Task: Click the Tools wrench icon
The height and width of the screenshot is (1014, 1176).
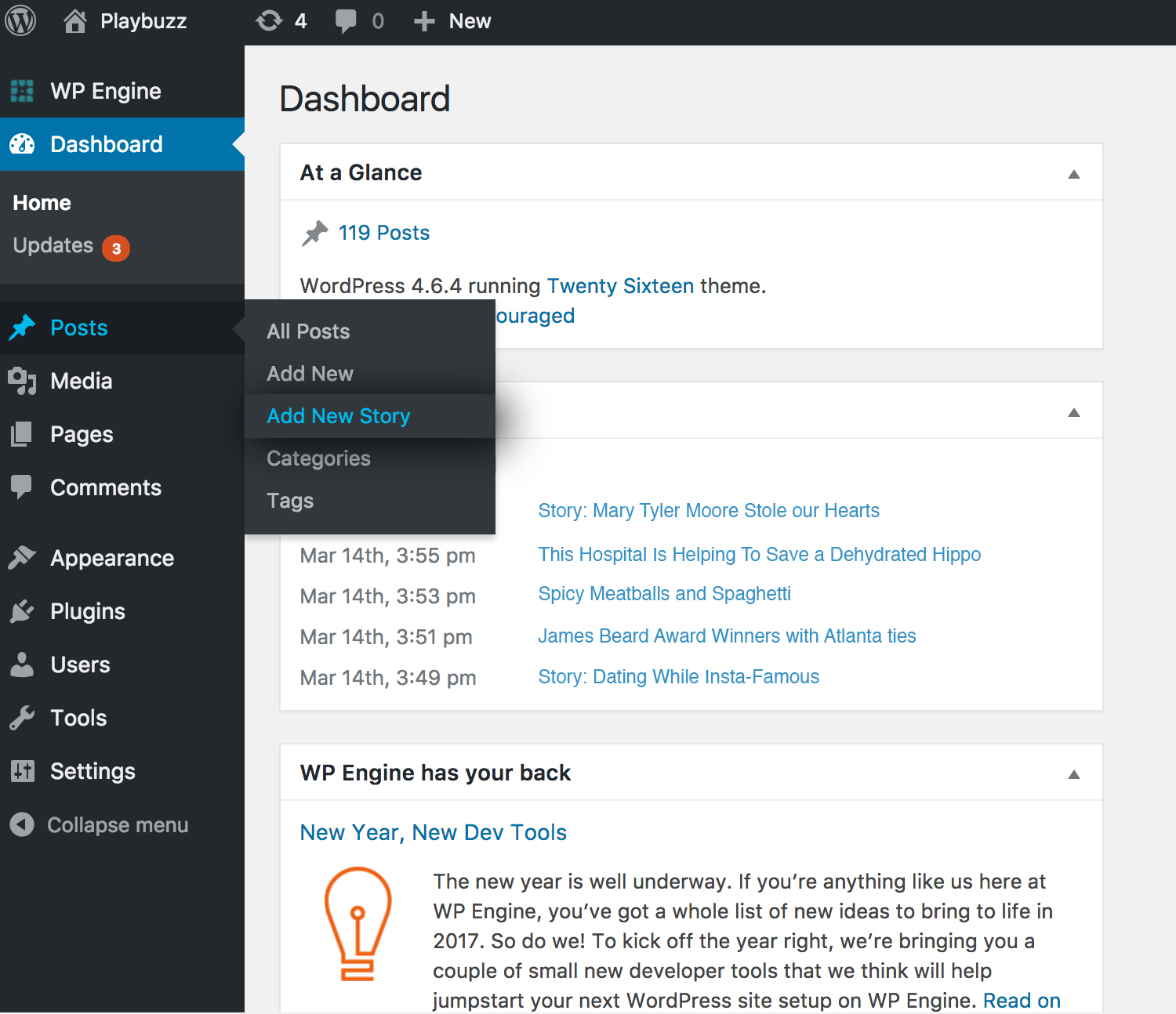Action: [22, 718]
